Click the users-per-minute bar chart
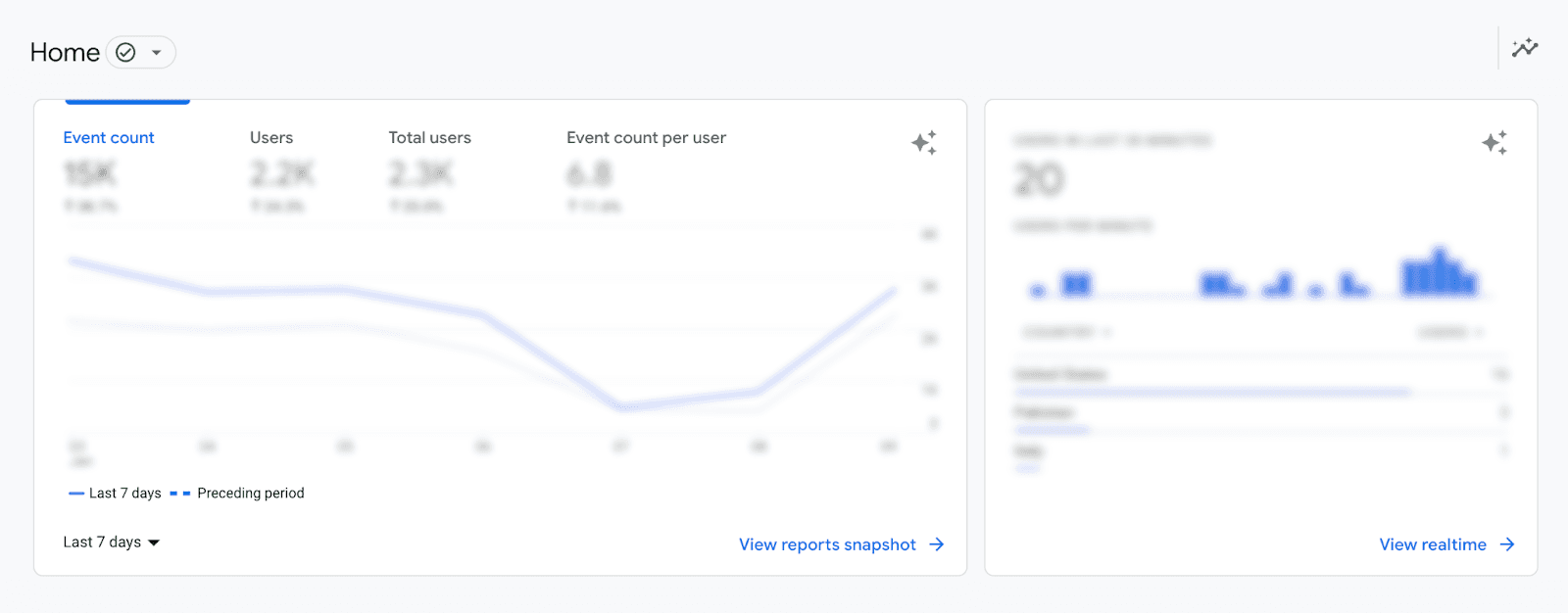Screen dimensions: 1568x613 1254,272
